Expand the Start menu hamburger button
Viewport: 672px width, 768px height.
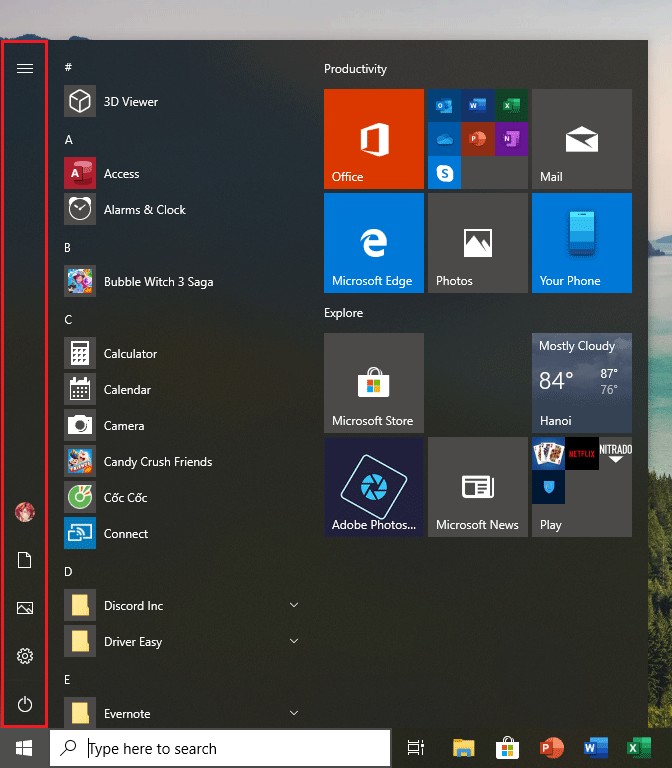25,68
